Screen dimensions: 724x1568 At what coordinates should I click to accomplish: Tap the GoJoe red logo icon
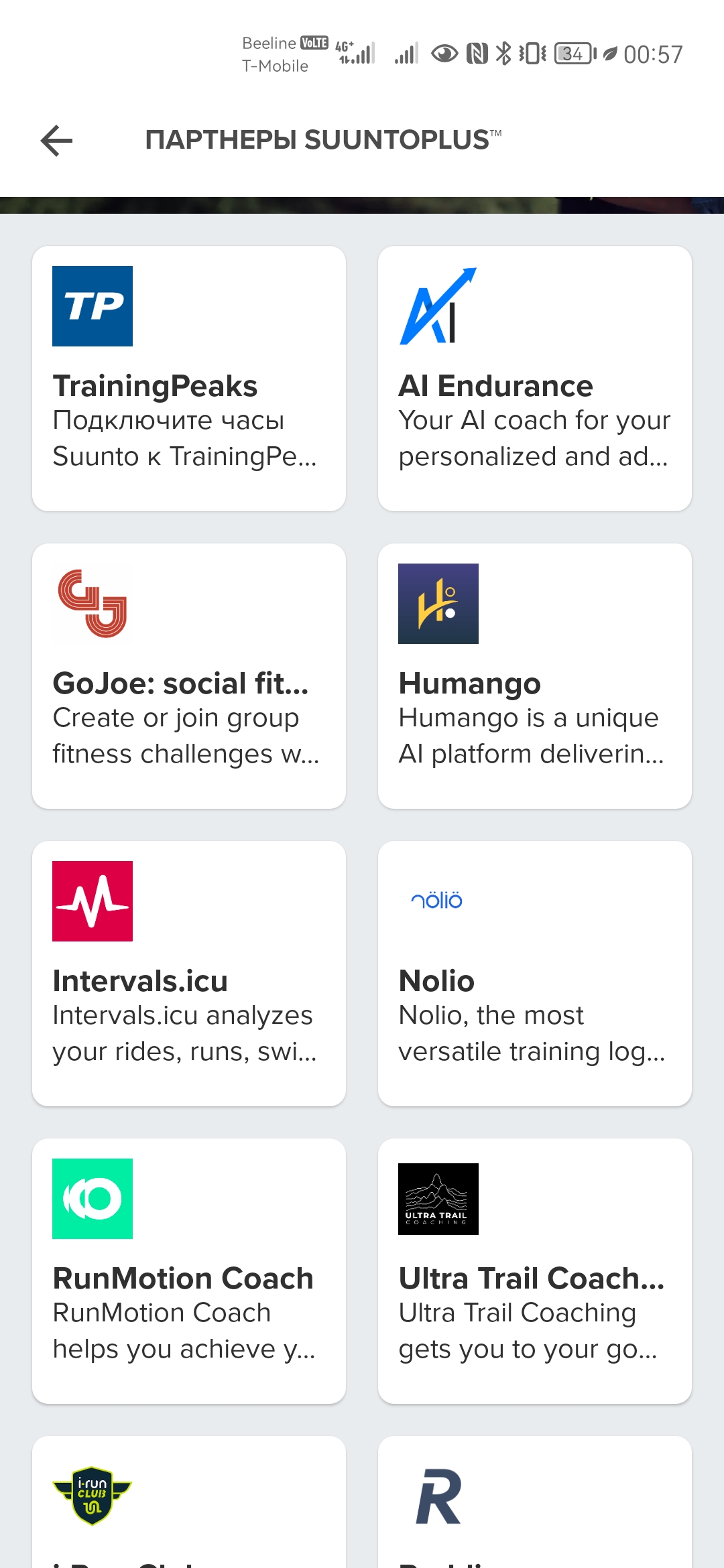coord(93,603)
